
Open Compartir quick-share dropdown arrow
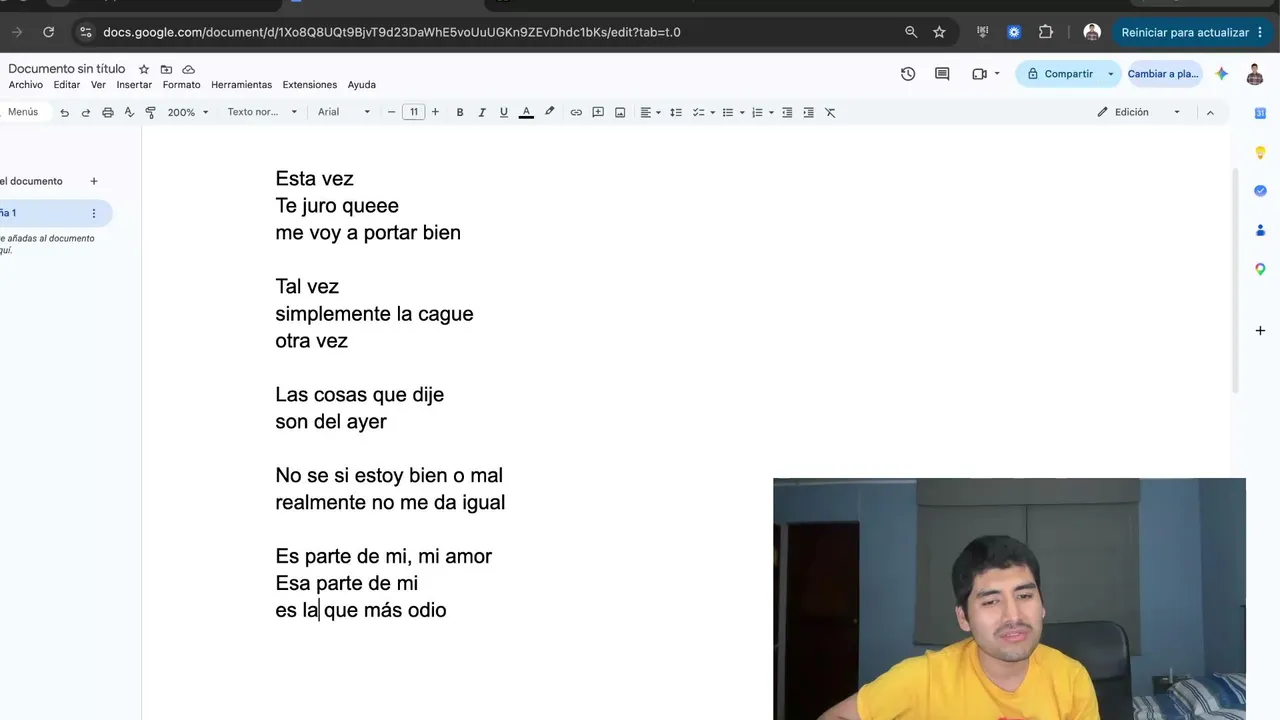click(1110, 74)
